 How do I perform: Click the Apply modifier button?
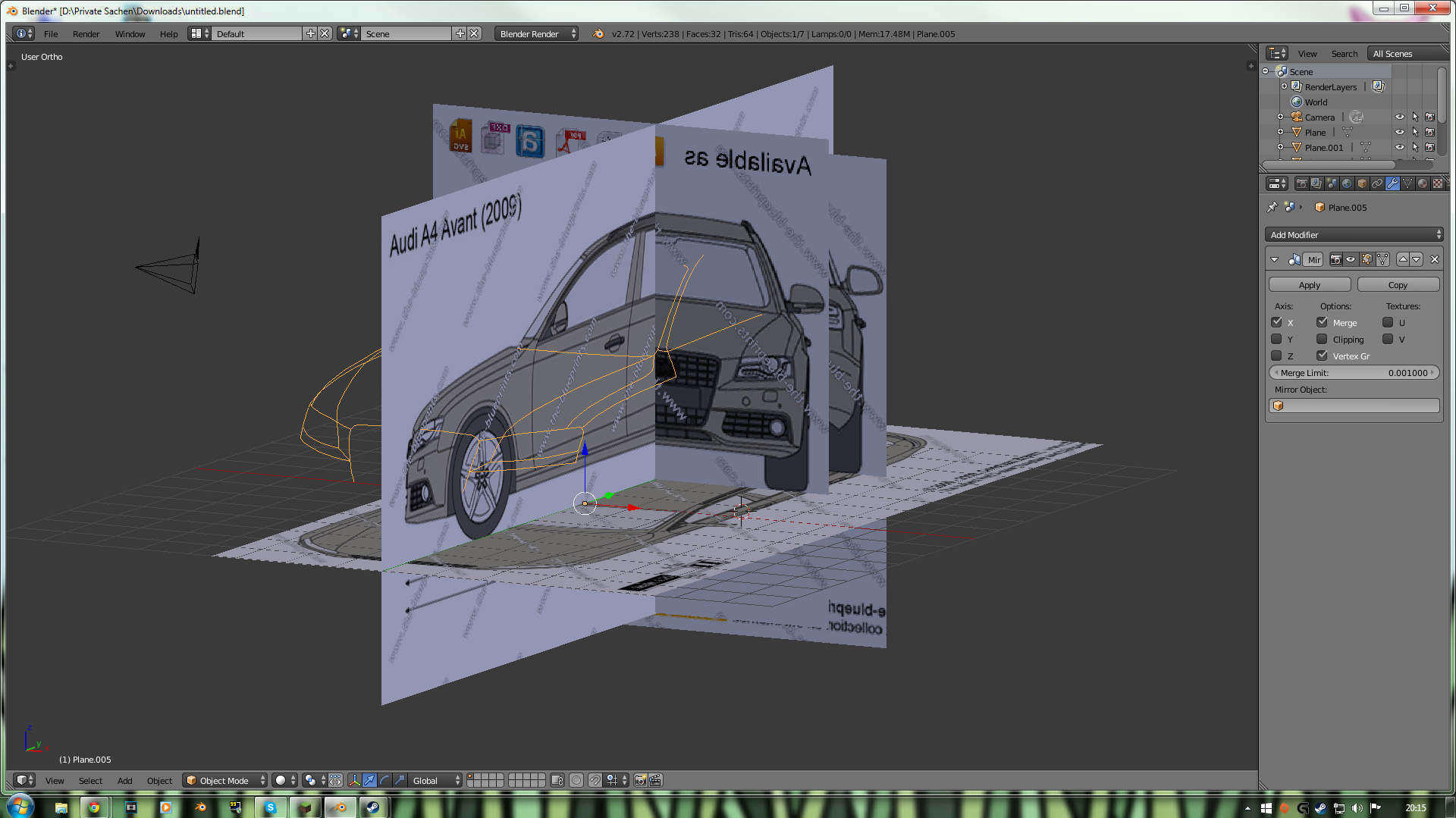pos(1310,285)
